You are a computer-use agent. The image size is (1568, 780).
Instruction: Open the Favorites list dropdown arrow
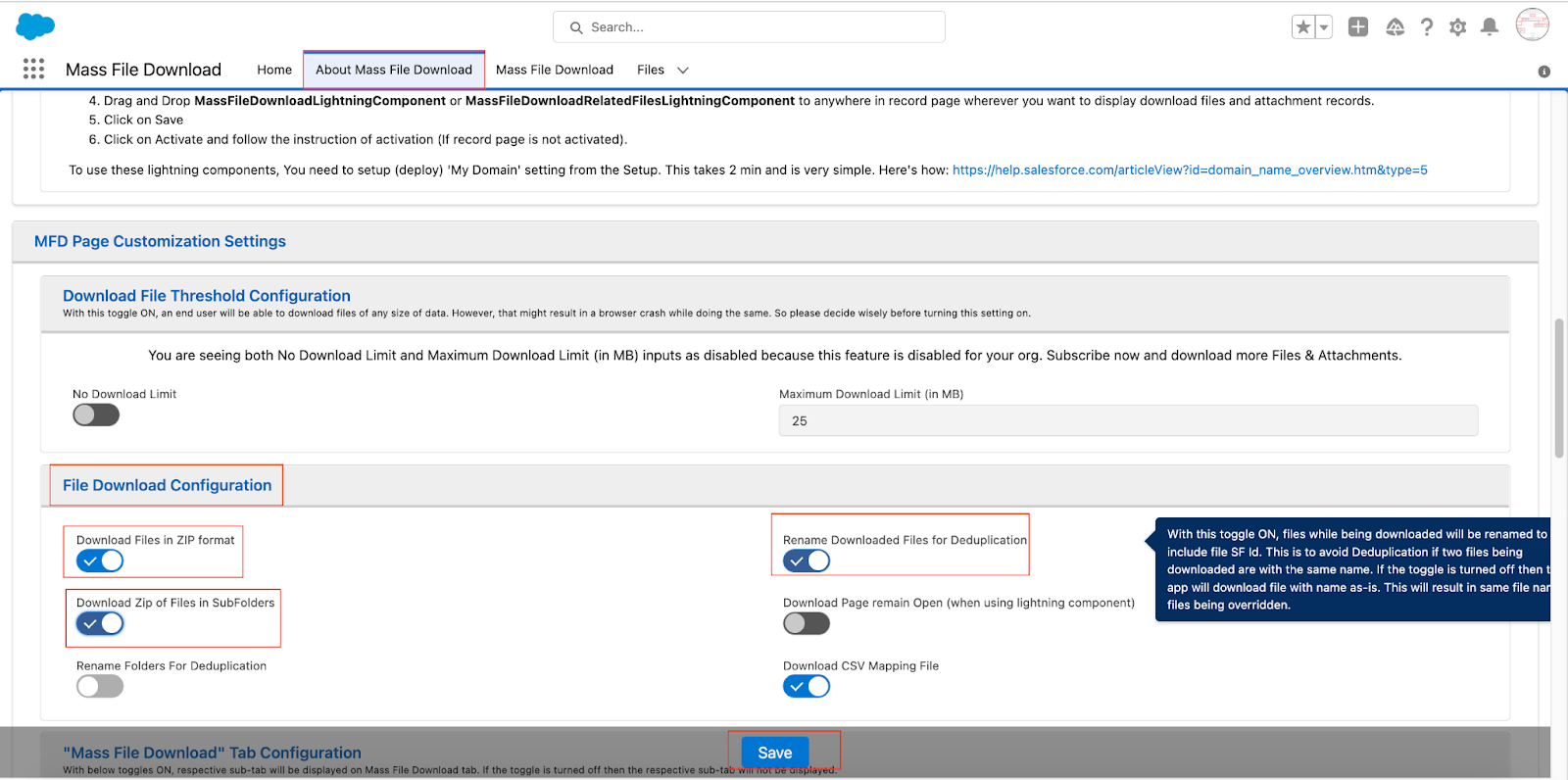(1324, 27)
